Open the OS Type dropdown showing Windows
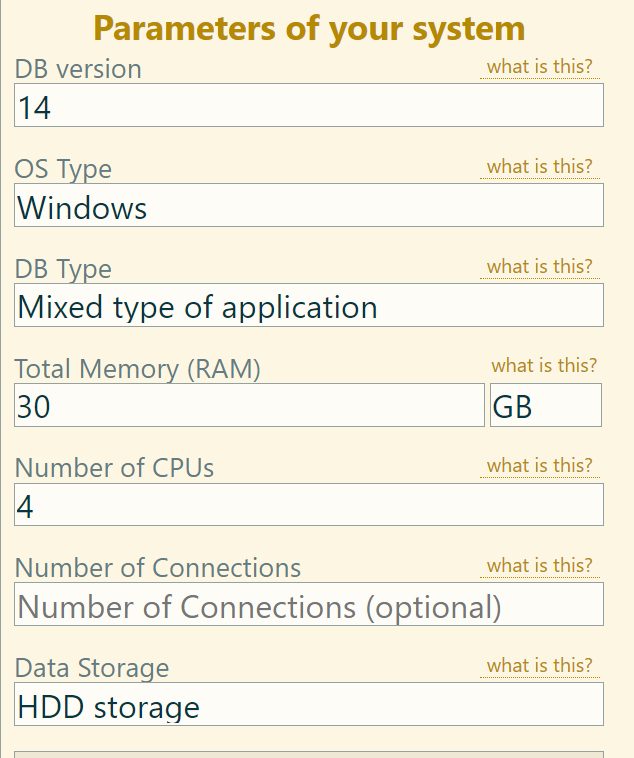This screenshot has height=758, width=634. click(x=308, y=206)
